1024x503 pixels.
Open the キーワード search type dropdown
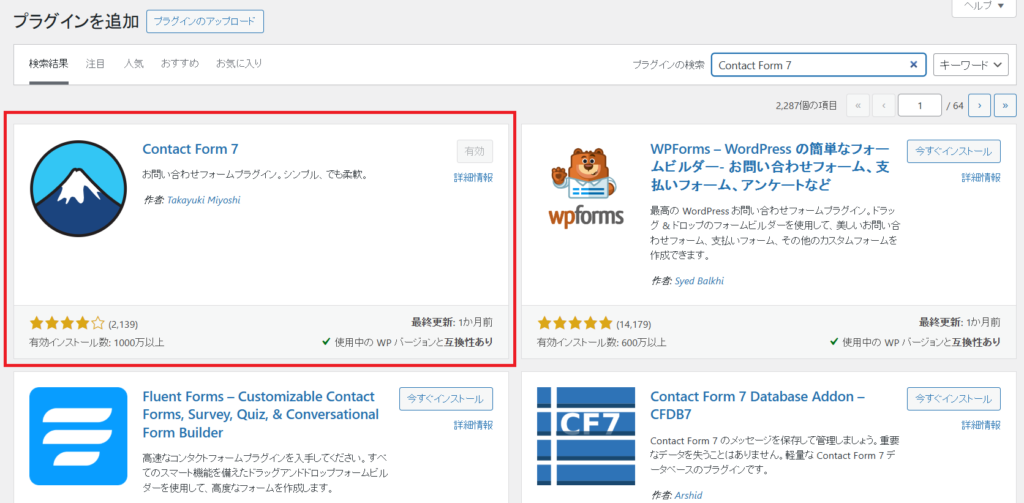coord(970,65)
